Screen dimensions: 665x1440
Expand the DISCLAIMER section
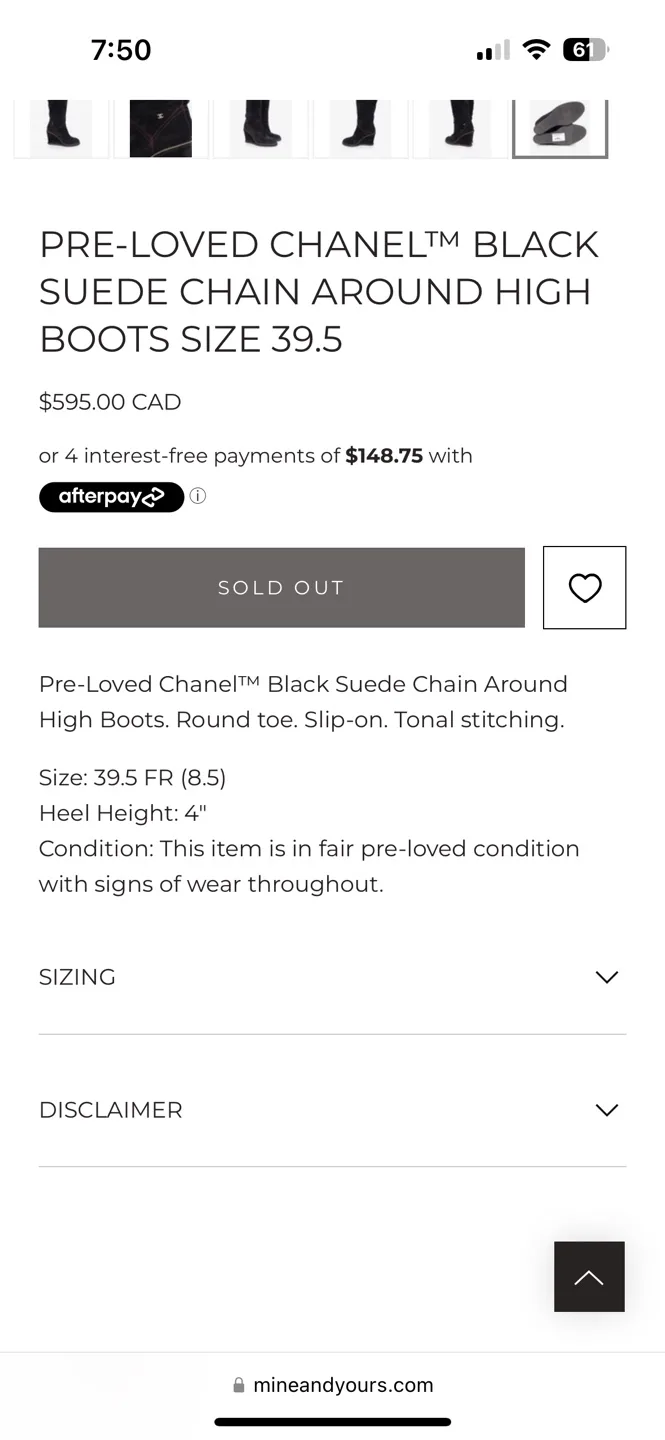point(332,1110)
